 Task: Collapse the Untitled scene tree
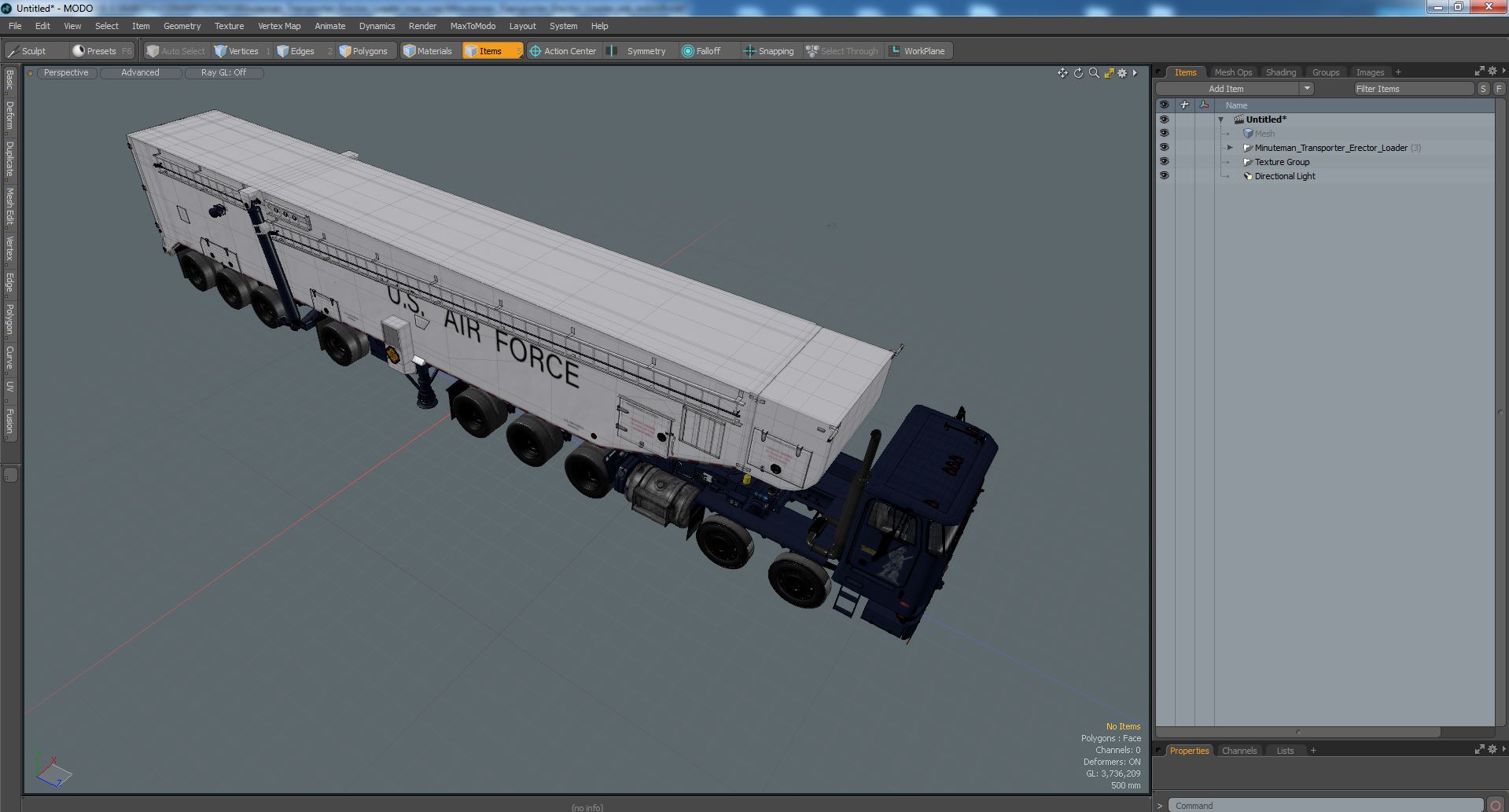1221,120
